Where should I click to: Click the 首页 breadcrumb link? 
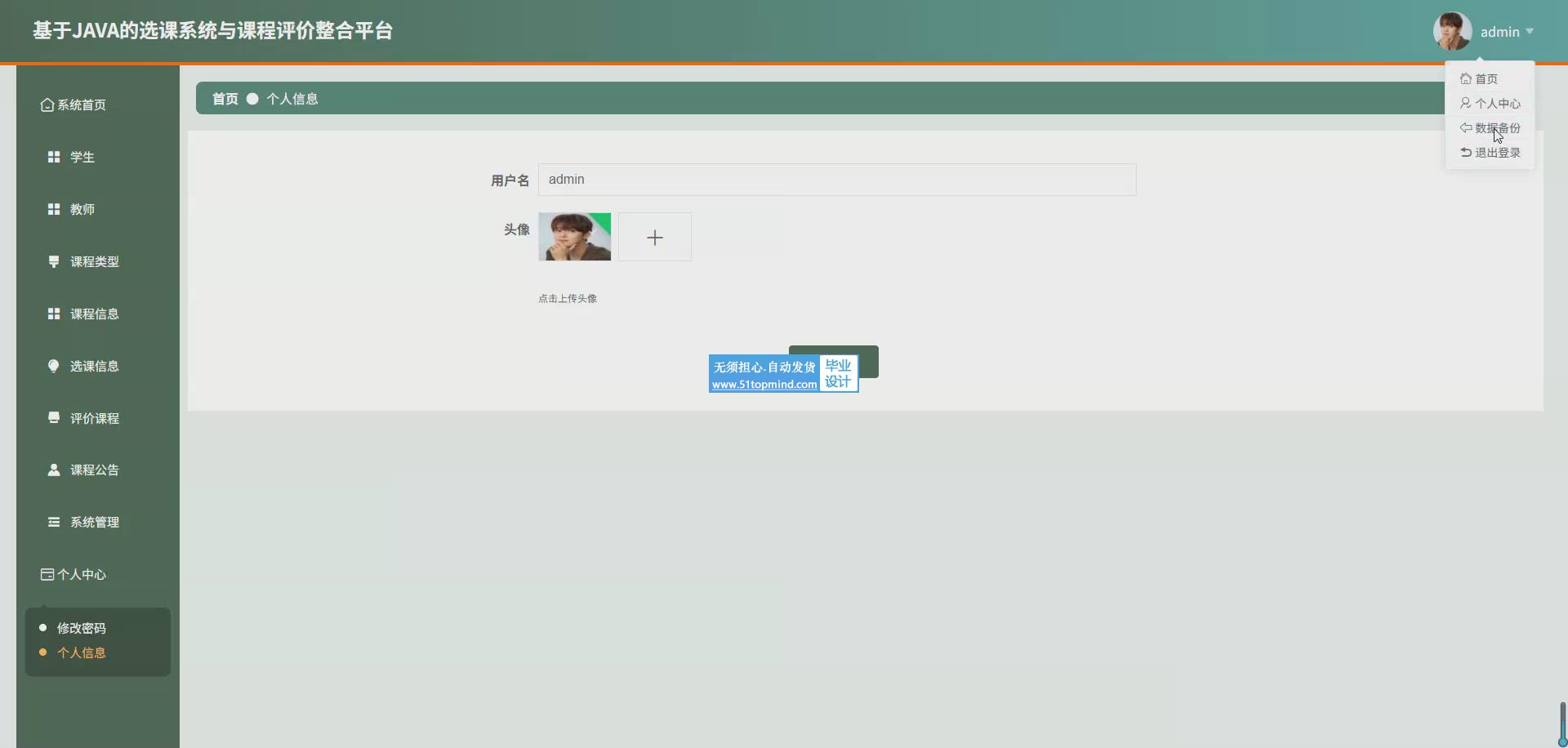225,99
